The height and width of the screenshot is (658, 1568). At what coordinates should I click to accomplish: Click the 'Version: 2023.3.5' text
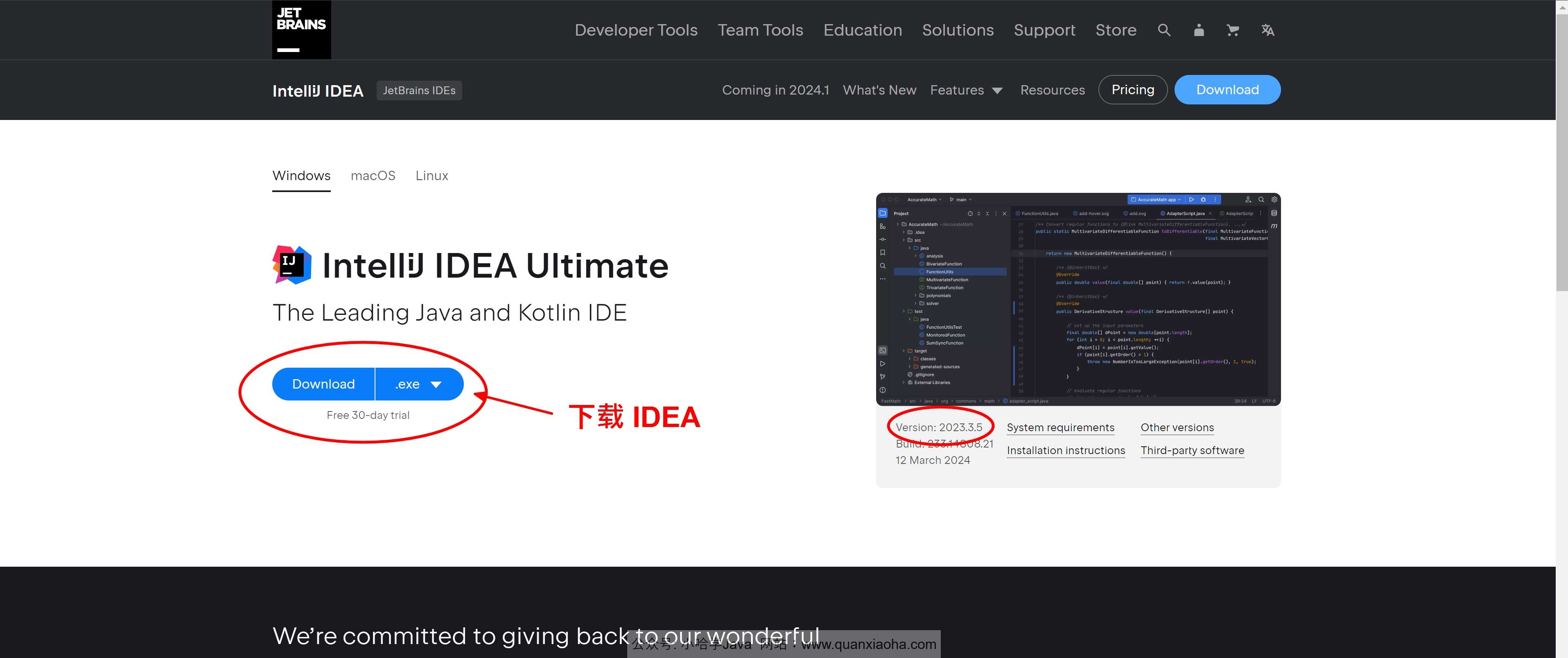pyautogui.click(x=939, y=427)
